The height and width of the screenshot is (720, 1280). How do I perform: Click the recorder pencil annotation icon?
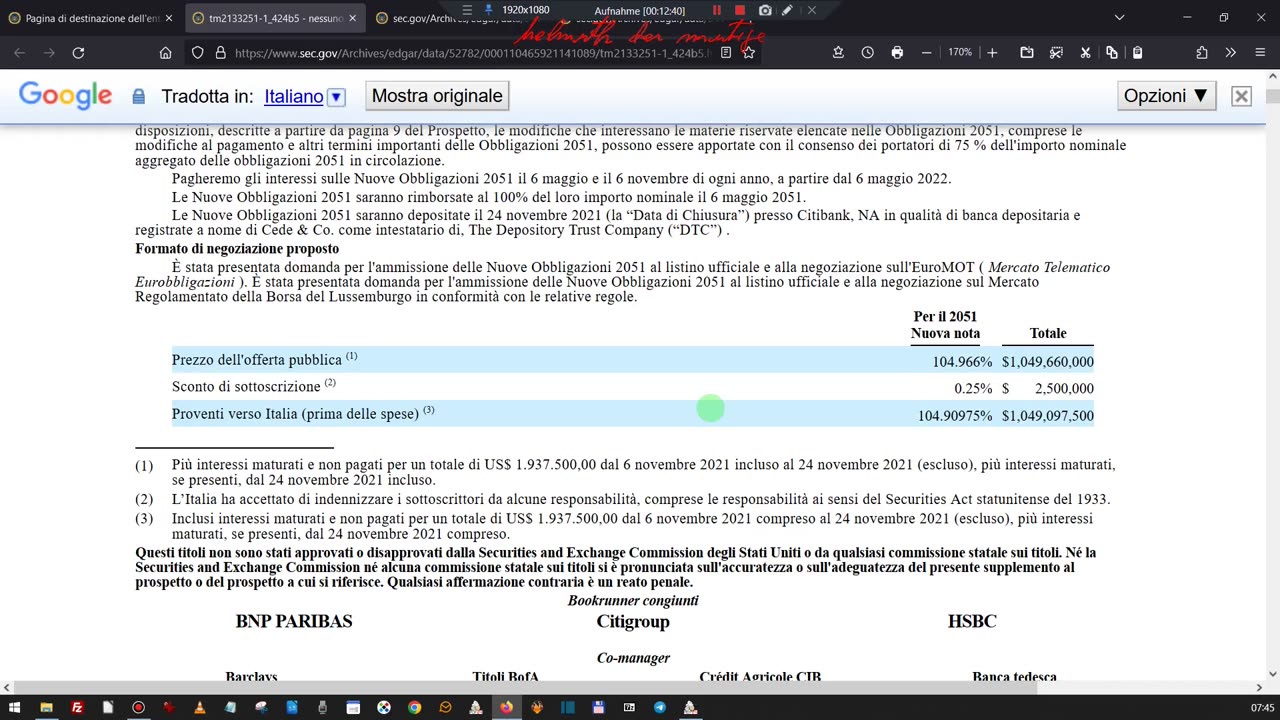click(787, 10)
